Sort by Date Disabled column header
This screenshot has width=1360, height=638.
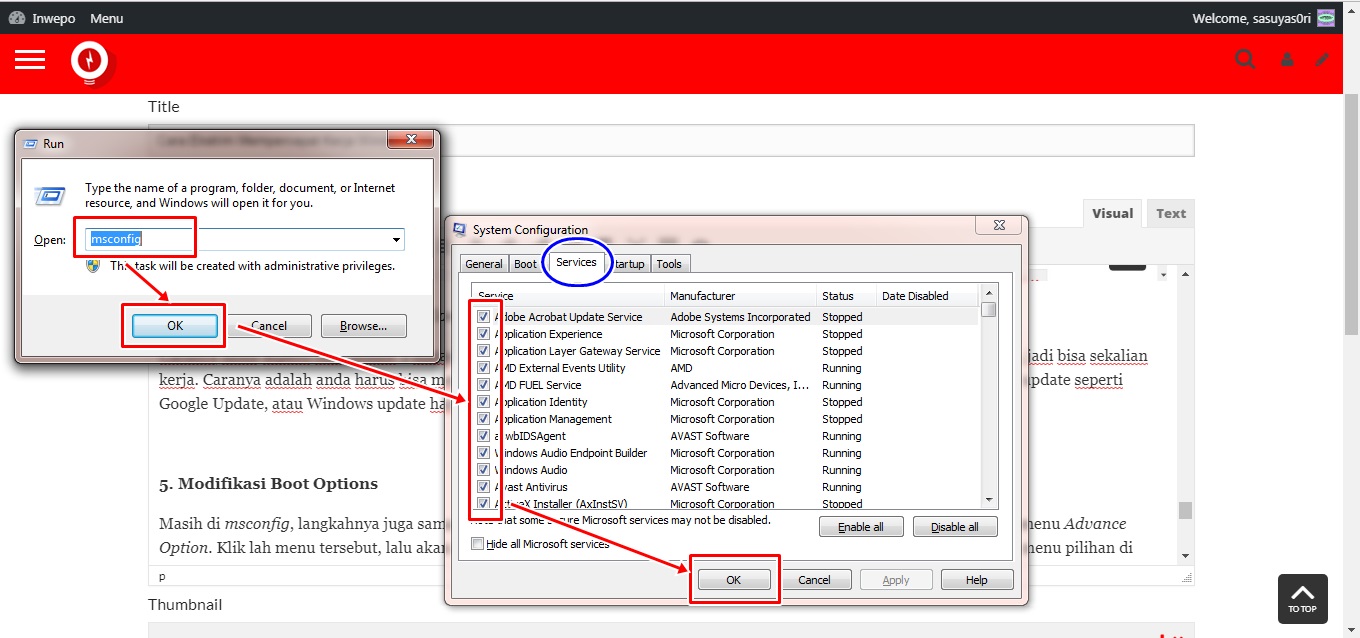pos(926,296)
